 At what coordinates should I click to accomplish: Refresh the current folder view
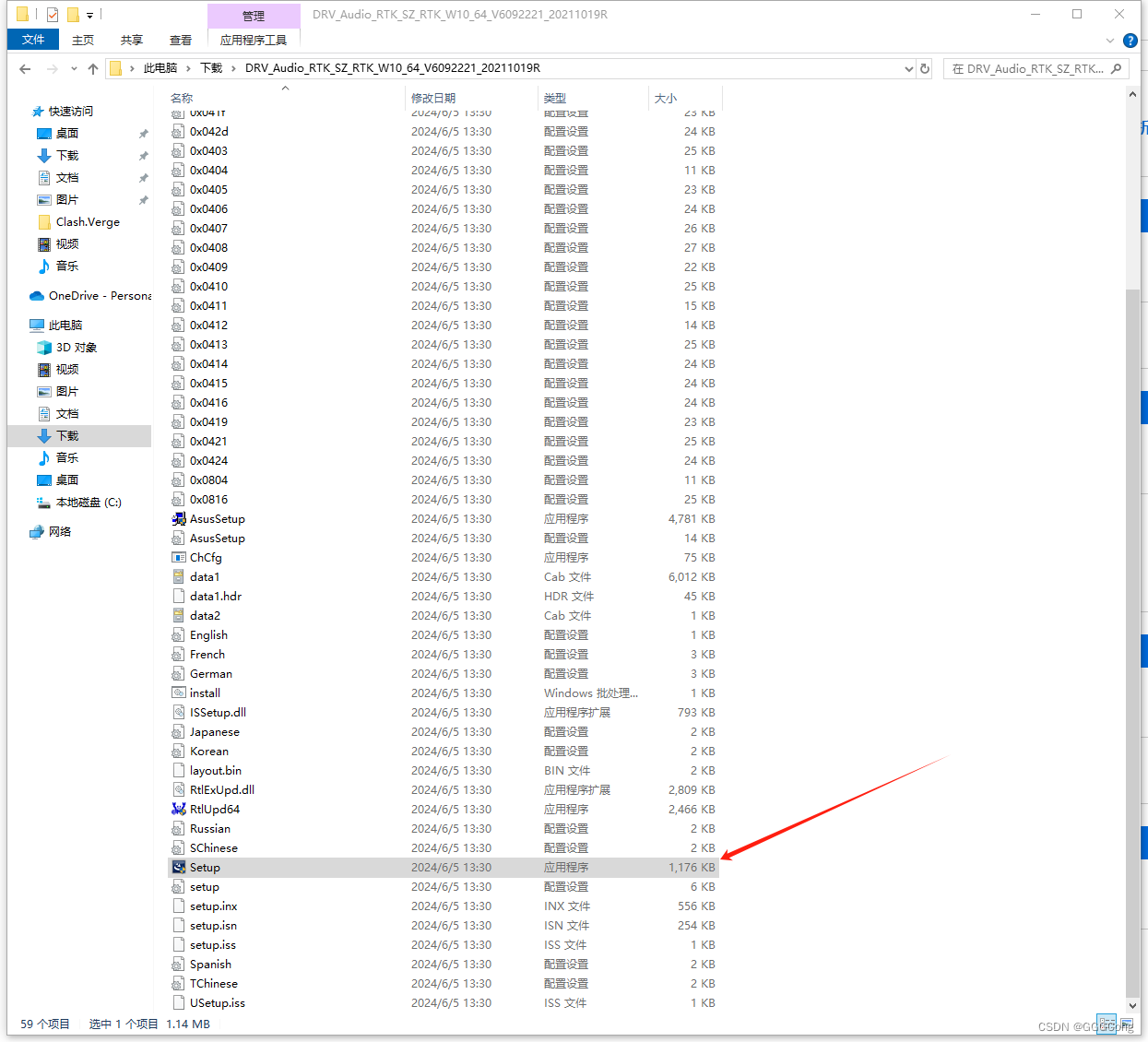[925, 68]
